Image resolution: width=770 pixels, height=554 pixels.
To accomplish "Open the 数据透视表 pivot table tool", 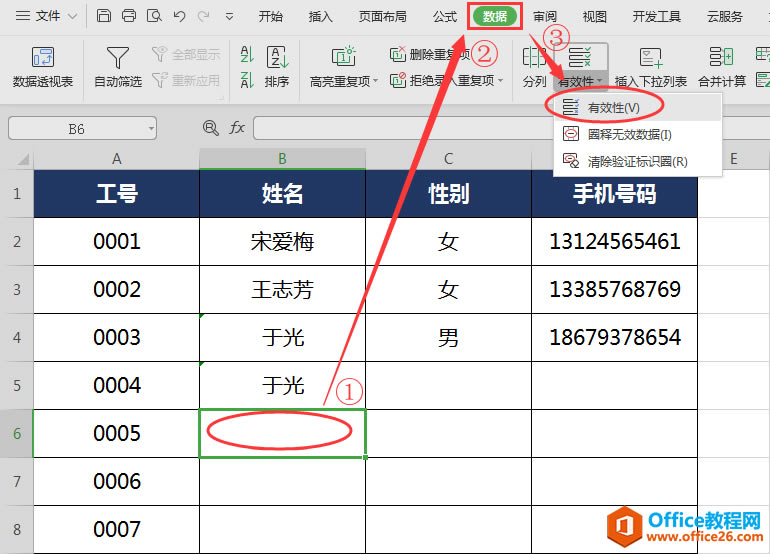I will [x=42, y=66].
